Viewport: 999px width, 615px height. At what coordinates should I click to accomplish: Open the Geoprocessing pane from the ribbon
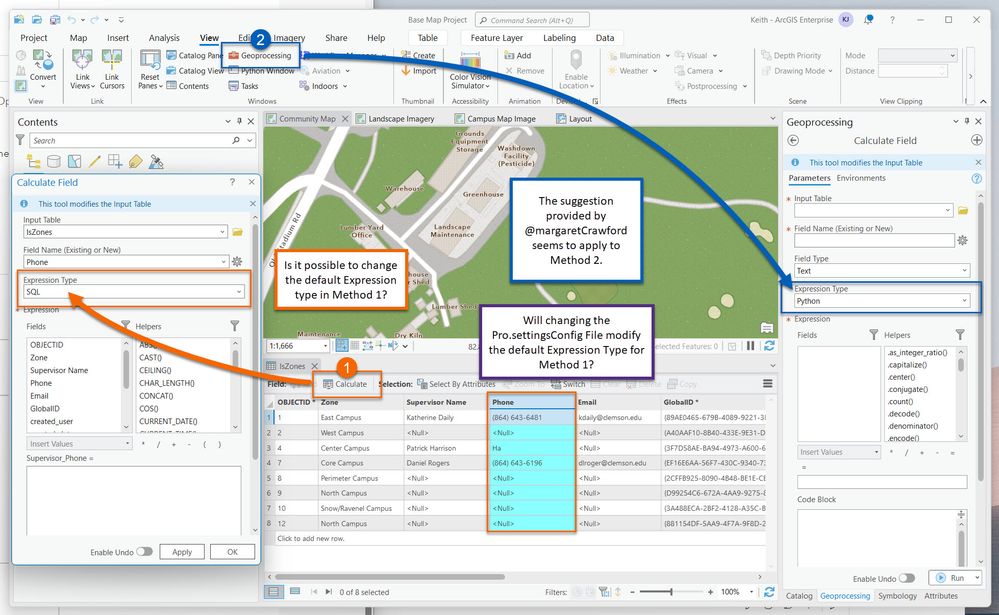260,55
